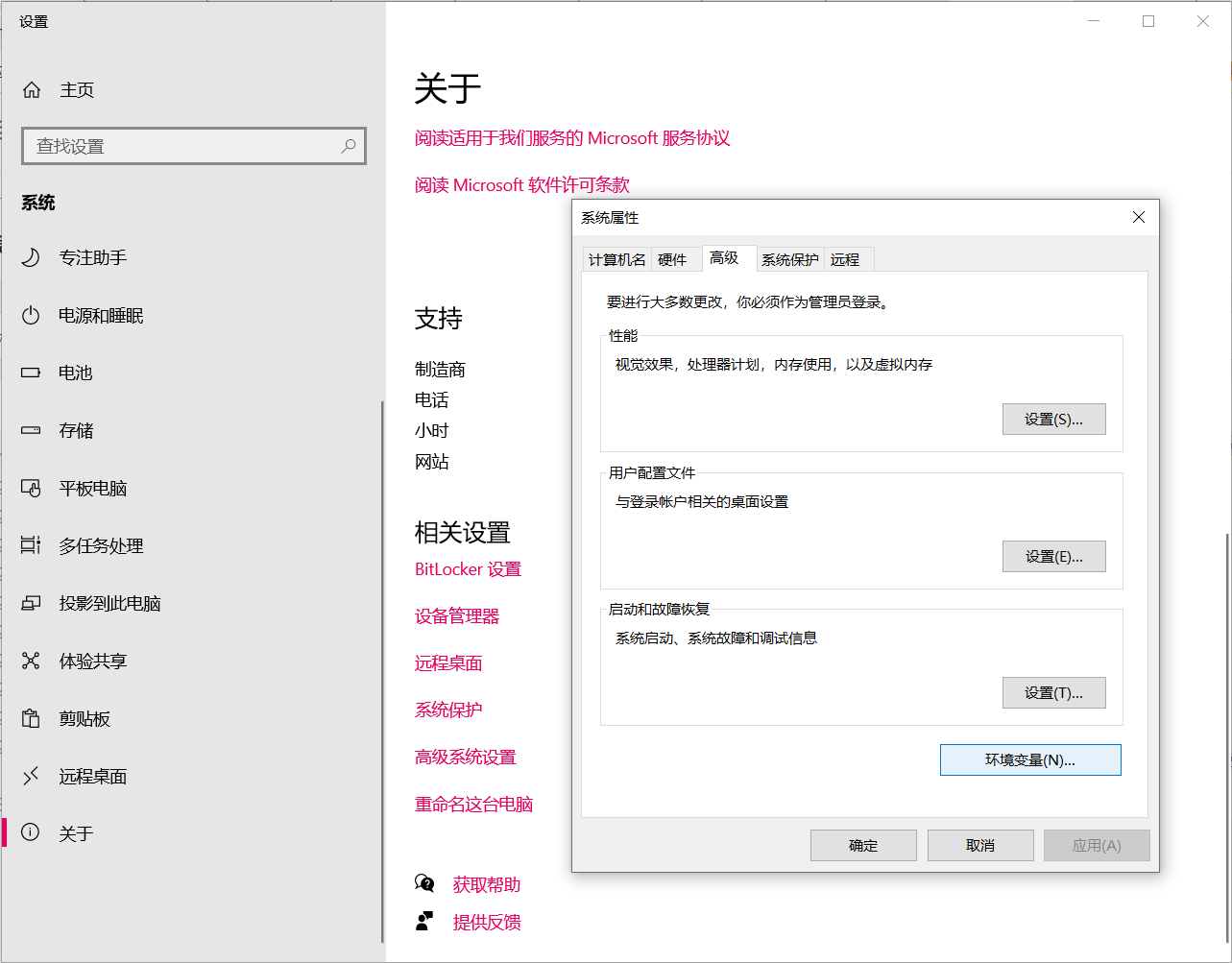Click the Shared Experiences (体验共享) icon
1232x963 pixels.
31,661
